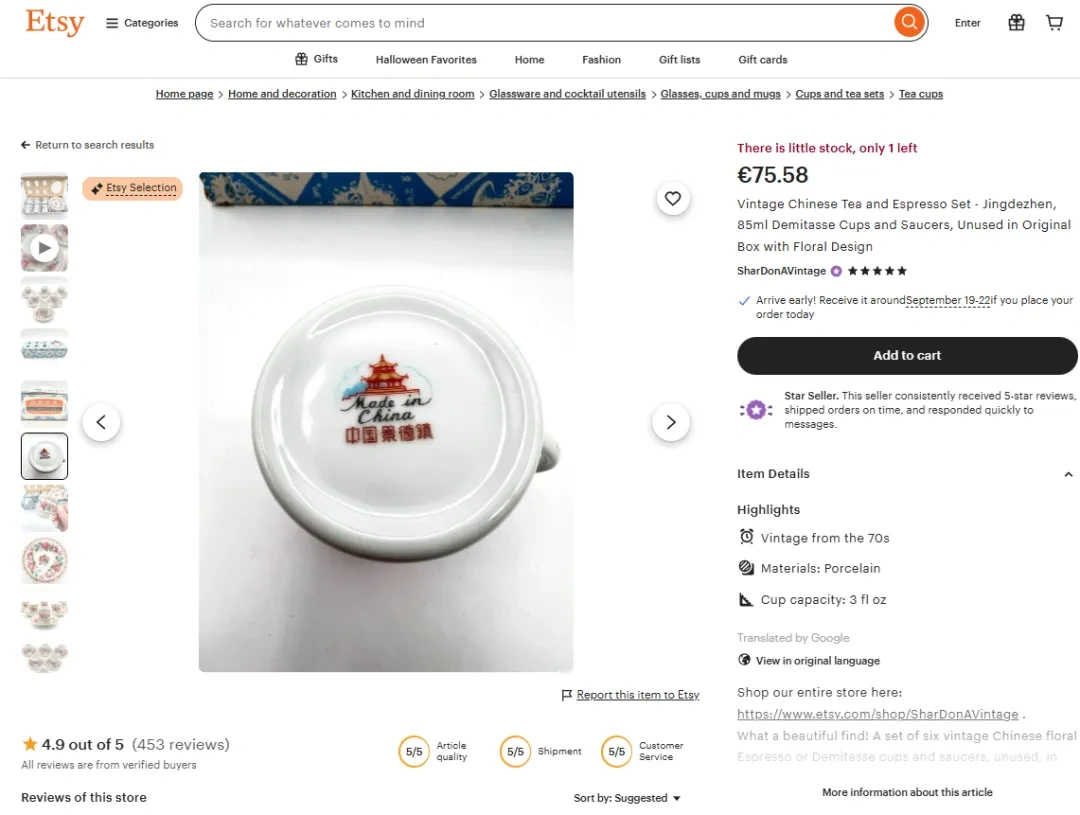Viewport: 1080px width, 815px height.
Task: Select the floral saucer thumbnail
Action: (44, 560)
